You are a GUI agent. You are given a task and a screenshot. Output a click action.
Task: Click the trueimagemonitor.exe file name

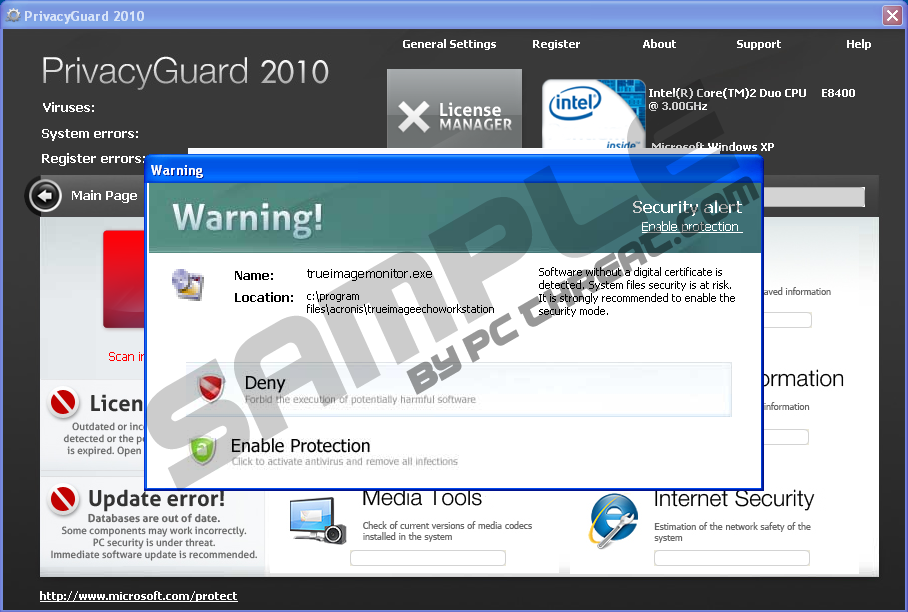click(x=369, y=274)
